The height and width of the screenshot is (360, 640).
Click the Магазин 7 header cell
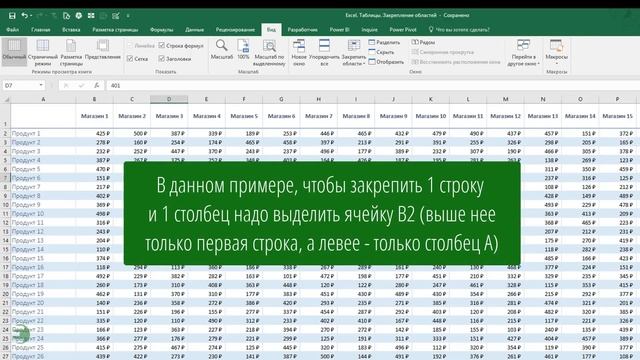coord(318,116)
